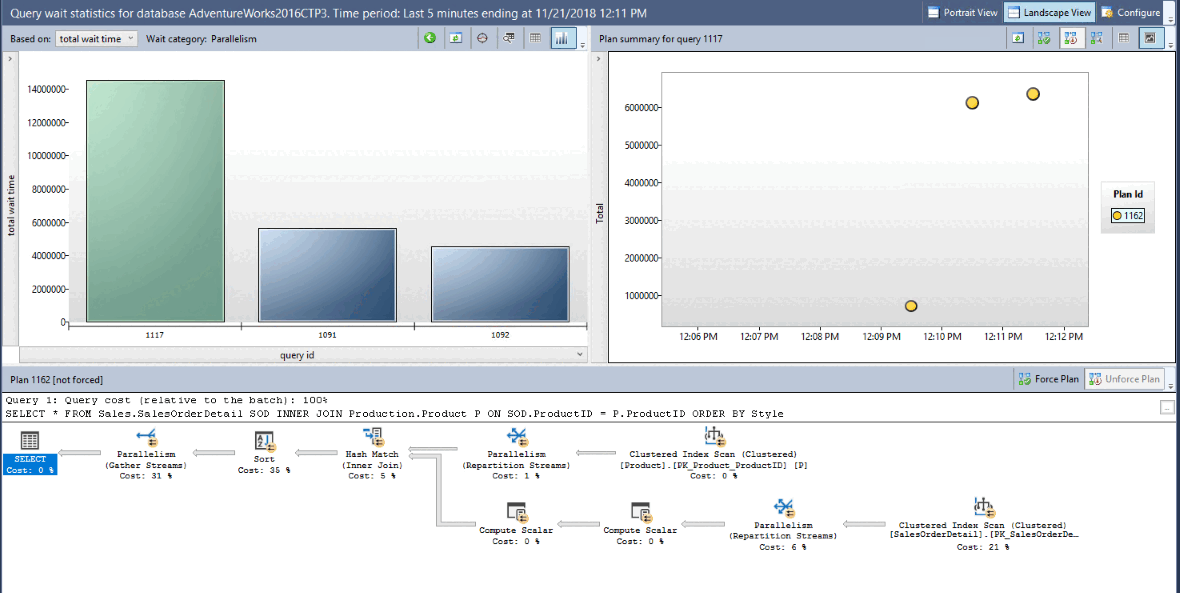Click the compare plans icon in plan summary
This screenshot has height=593, width=1180.
[1097, 38]
